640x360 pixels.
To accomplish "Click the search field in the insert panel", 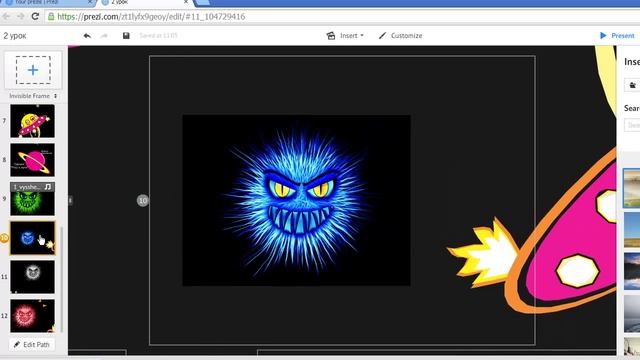I will pos(632,125).
